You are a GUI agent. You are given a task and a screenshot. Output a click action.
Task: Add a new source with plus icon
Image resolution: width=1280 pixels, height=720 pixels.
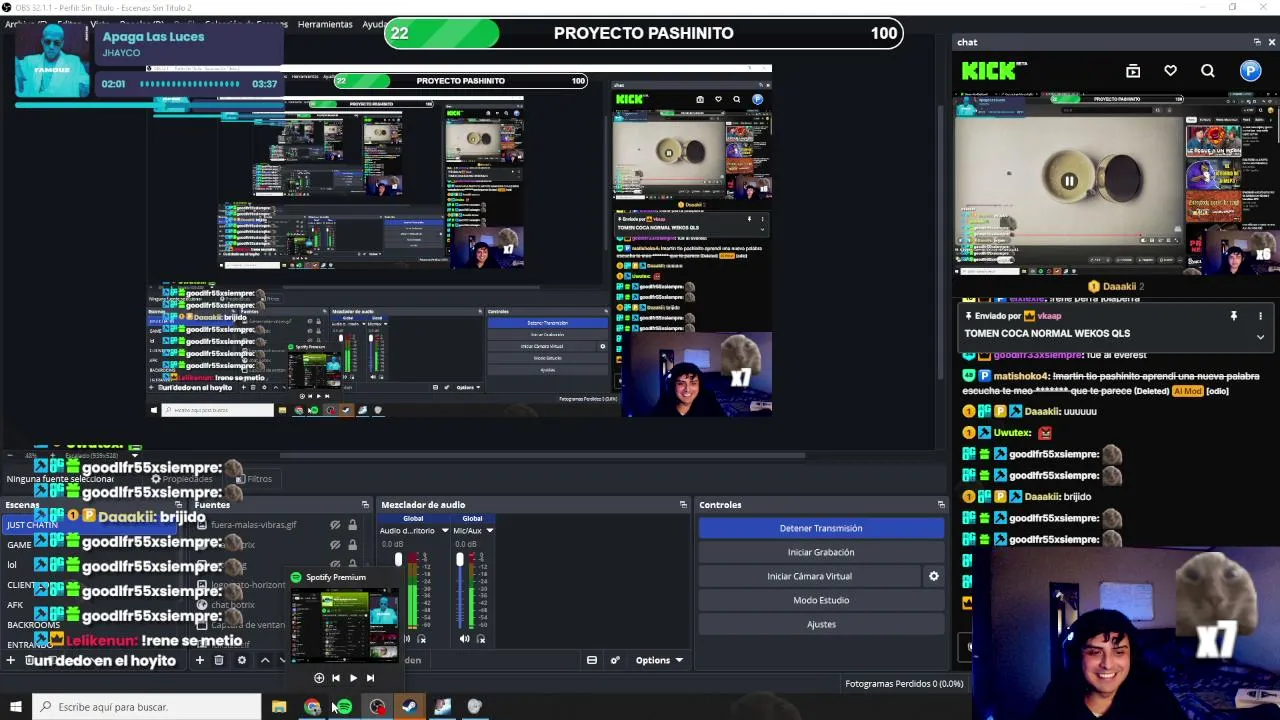coord(199,660)
